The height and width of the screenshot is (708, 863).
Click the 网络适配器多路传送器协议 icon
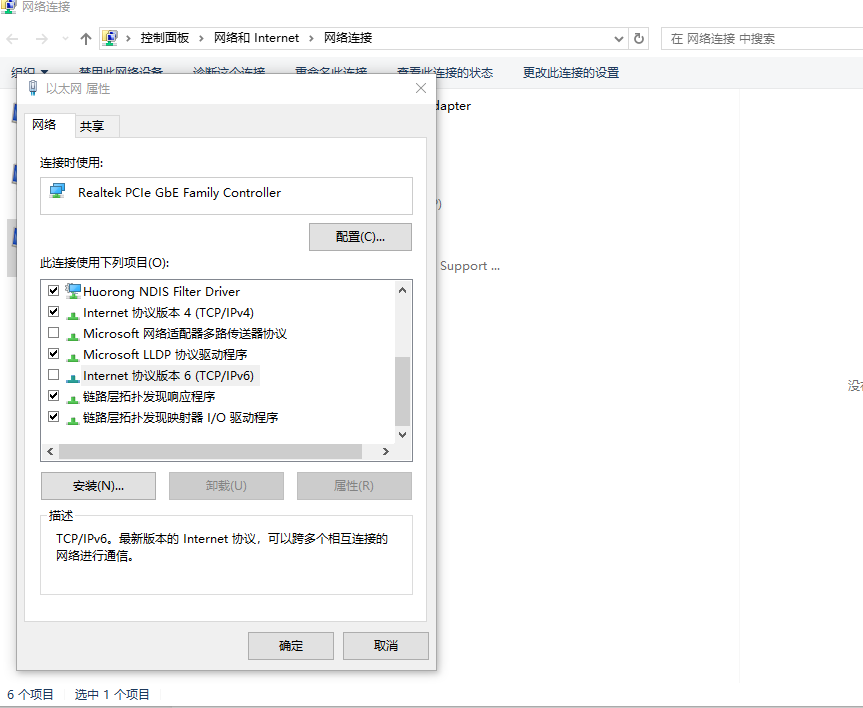coord(73,335)
